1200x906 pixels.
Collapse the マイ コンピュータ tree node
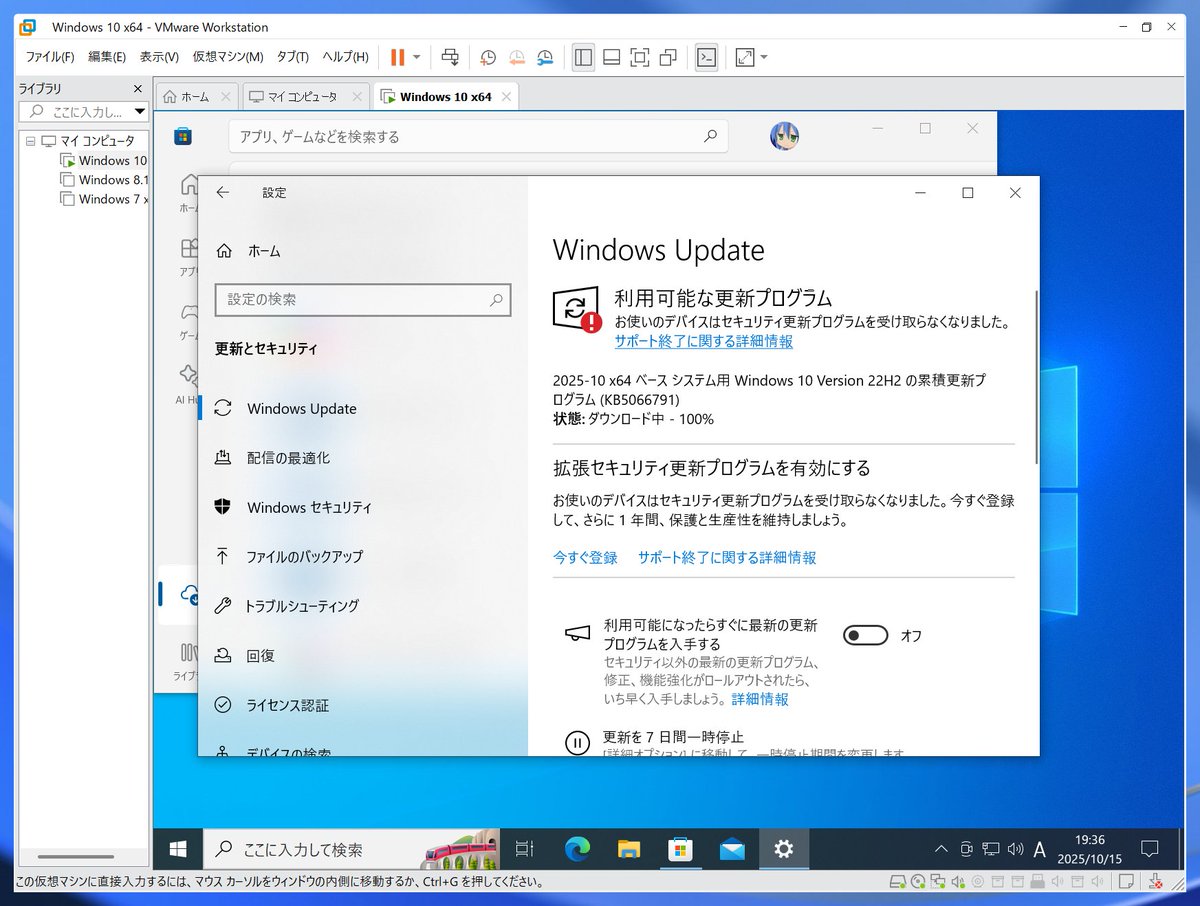click(x=30, y=141)
